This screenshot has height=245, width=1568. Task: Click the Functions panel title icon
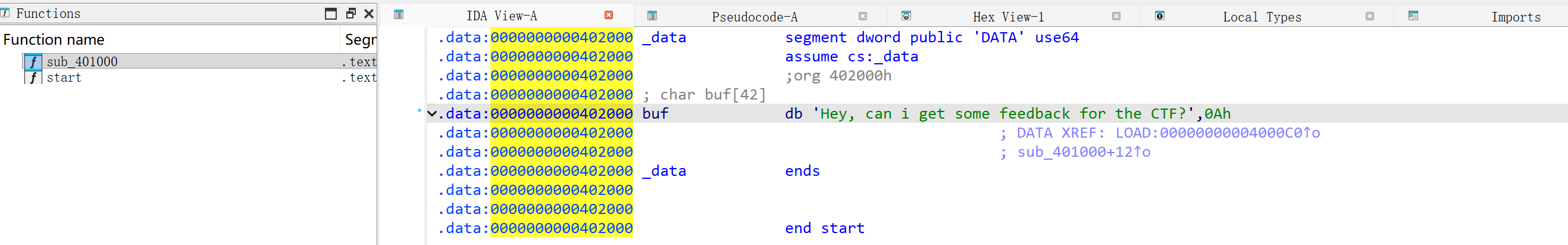tap(5, 13)
